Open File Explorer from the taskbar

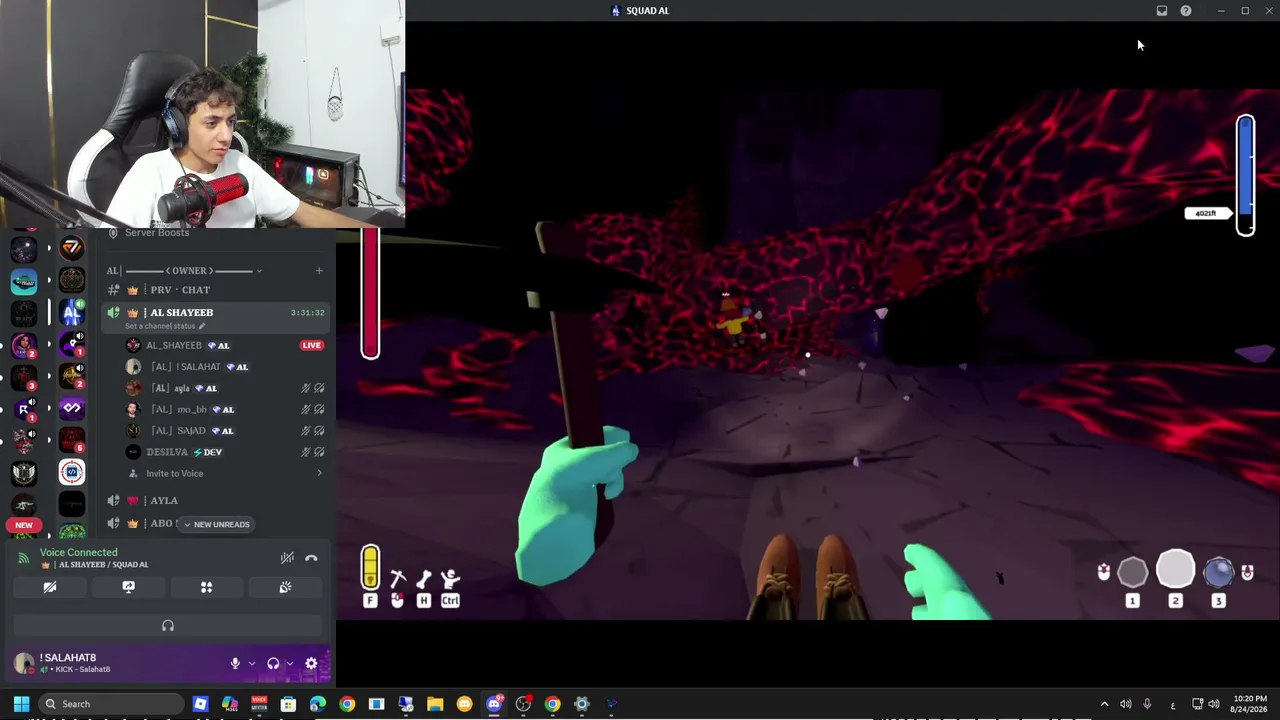click(x=435, y=704)
